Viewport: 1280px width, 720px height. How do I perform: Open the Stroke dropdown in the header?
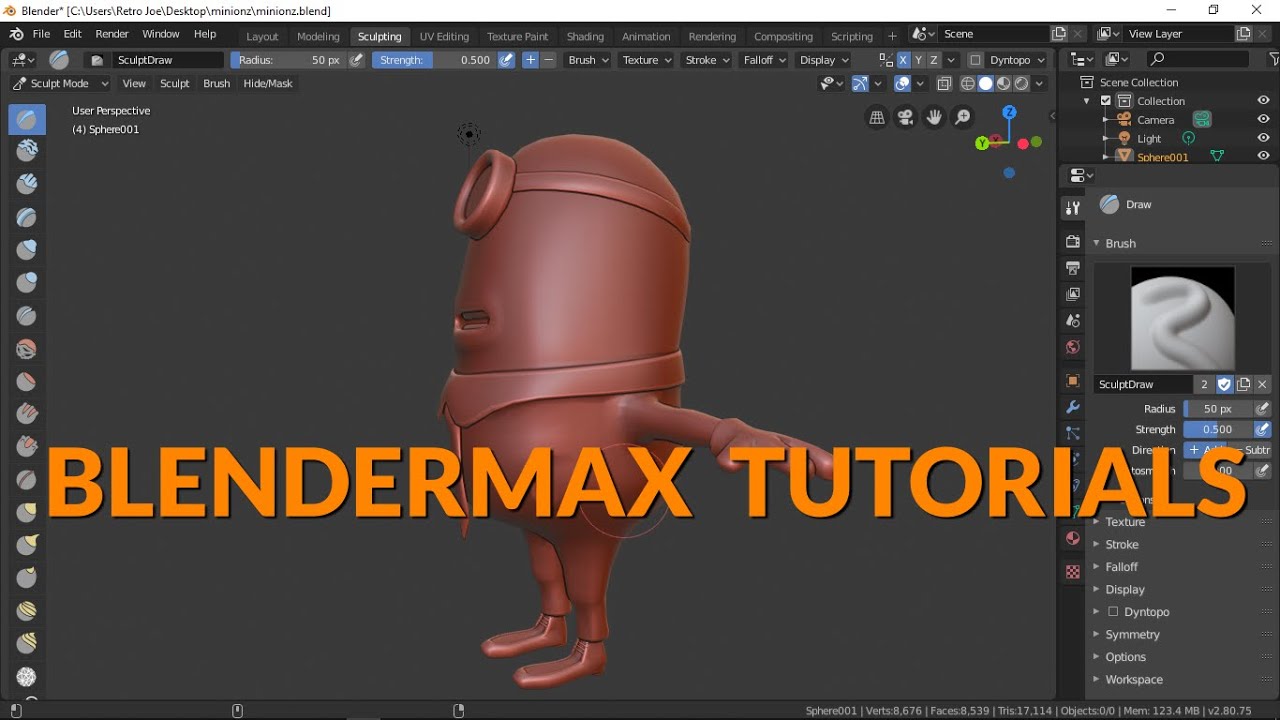[707, 60]
